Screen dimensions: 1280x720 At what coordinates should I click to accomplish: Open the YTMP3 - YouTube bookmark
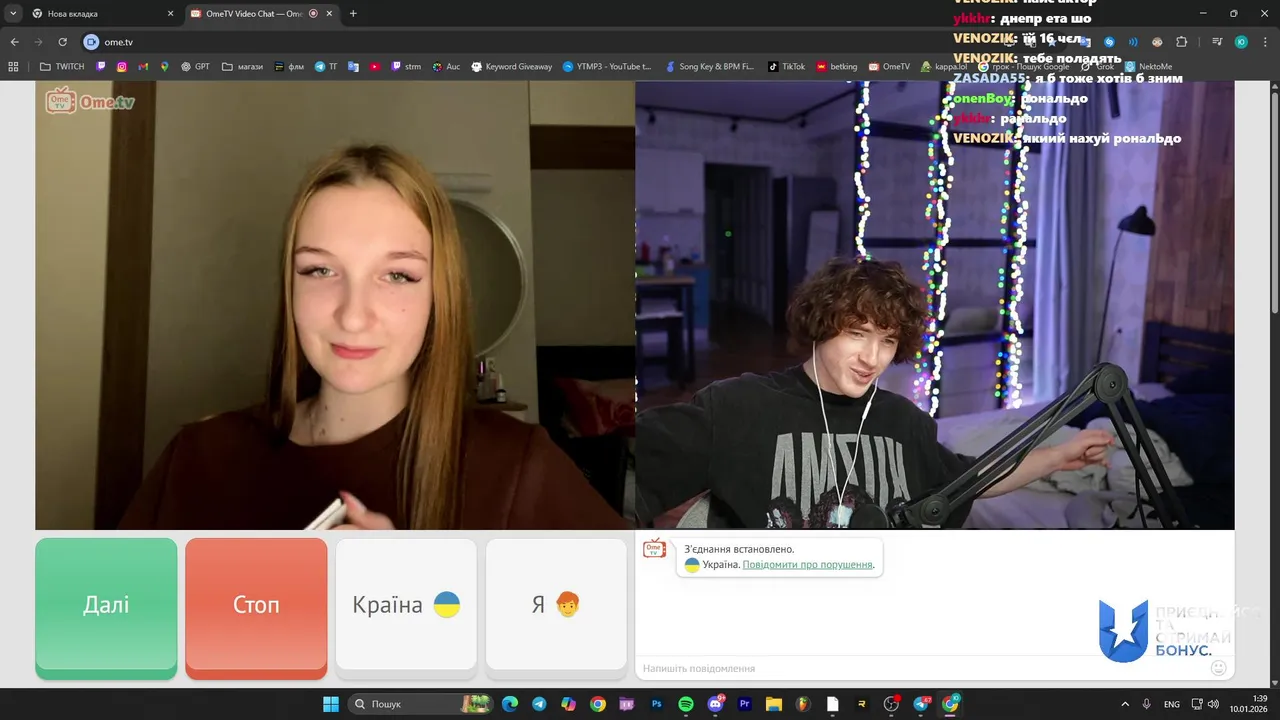[x=606, y=67]
